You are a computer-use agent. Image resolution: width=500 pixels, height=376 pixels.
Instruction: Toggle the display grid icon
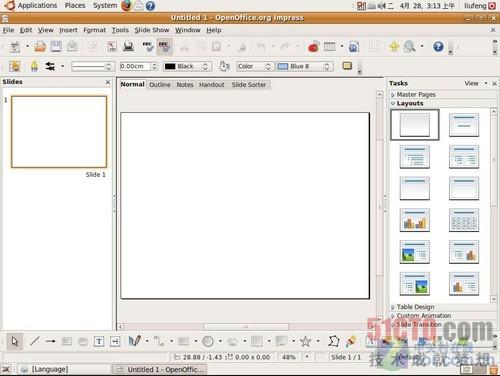(x=374, y=46)
